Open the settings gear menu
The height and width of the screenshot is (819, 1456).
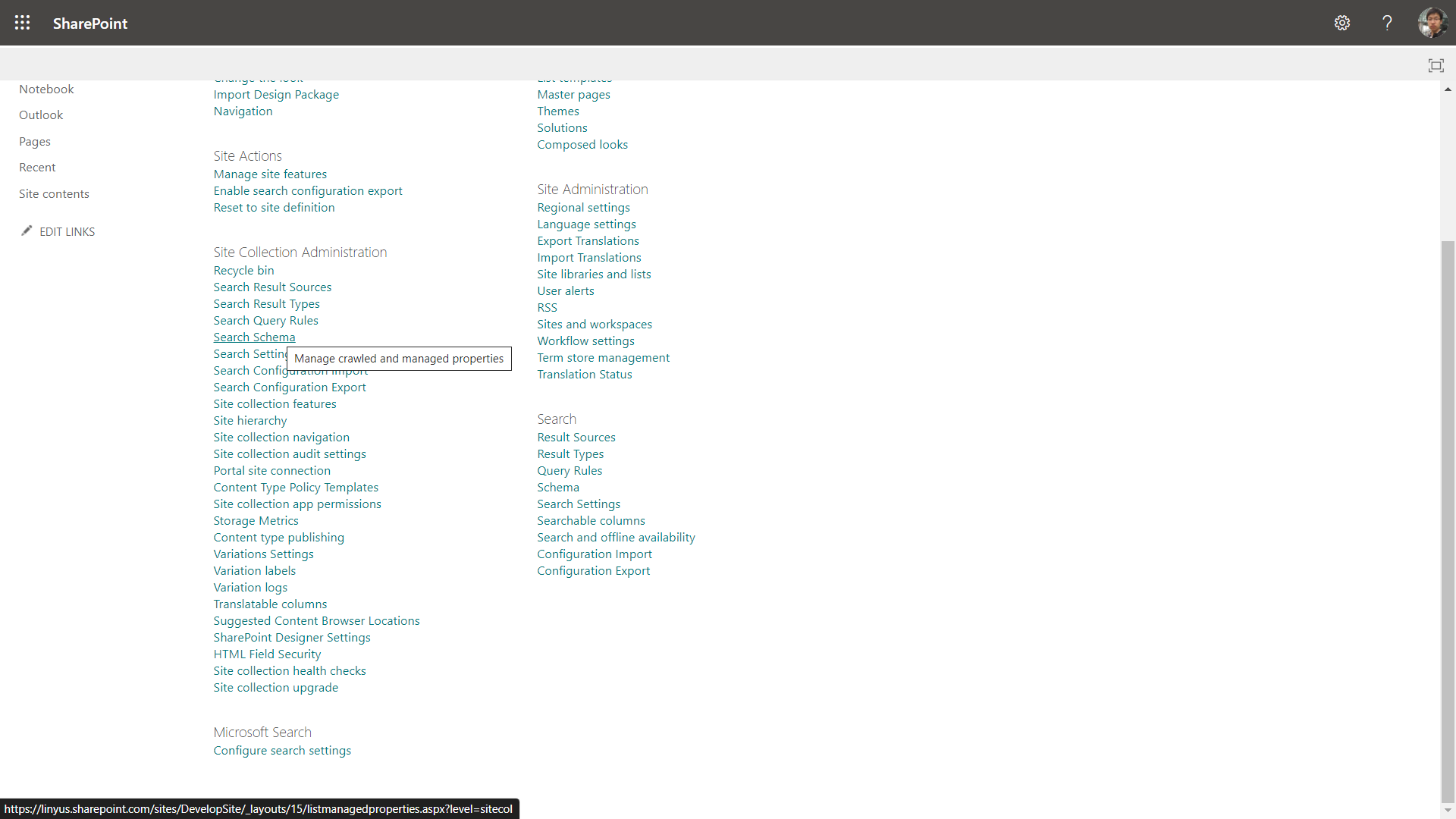coord(1342,23)
